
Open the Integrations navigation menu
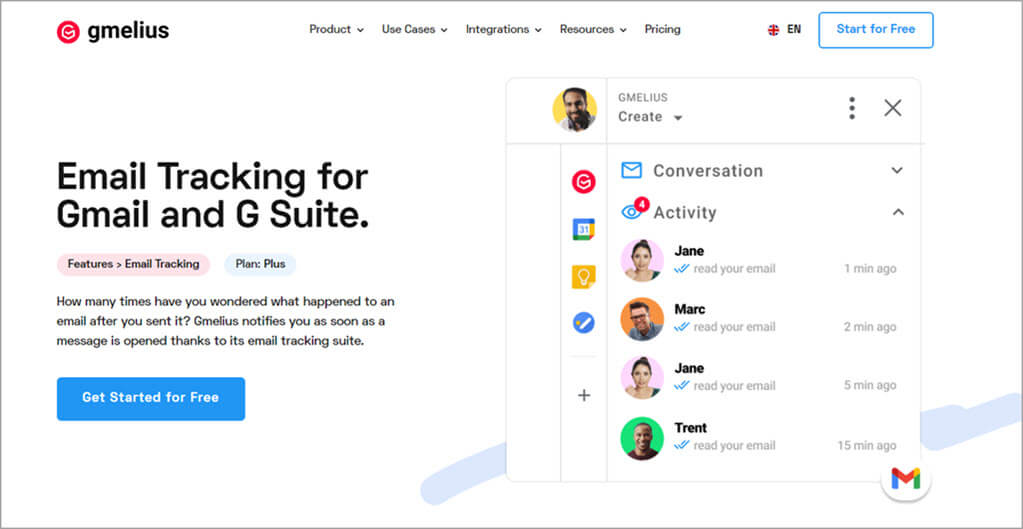click(503, 30)
